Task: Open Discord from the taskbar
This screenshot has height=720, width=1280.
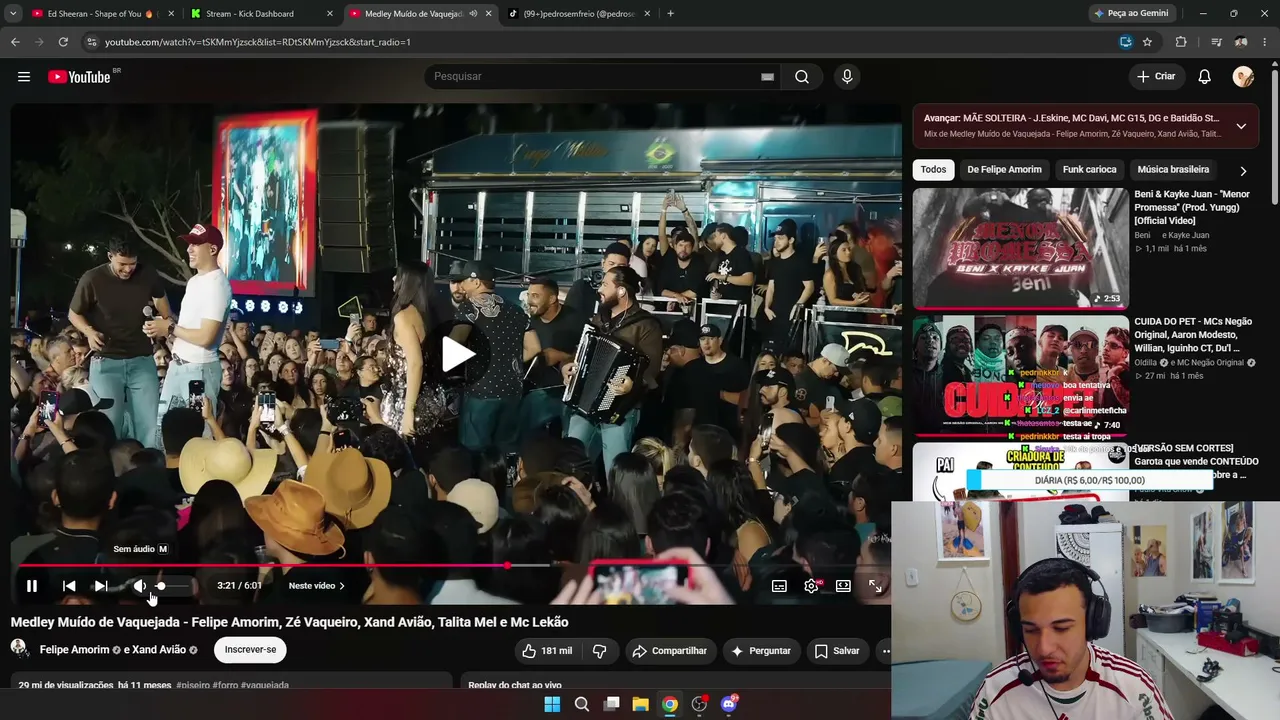Action: [x=729, y=704]
